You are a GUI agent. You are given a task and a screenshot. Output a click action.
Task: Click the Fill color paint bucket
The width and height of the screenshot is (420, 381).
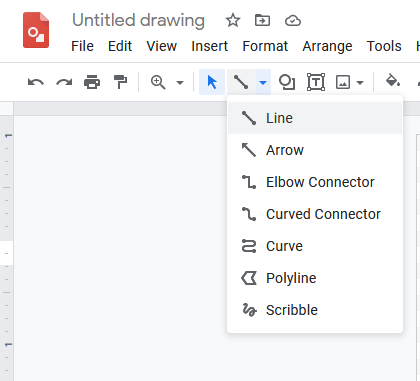[x=393, y=81]
